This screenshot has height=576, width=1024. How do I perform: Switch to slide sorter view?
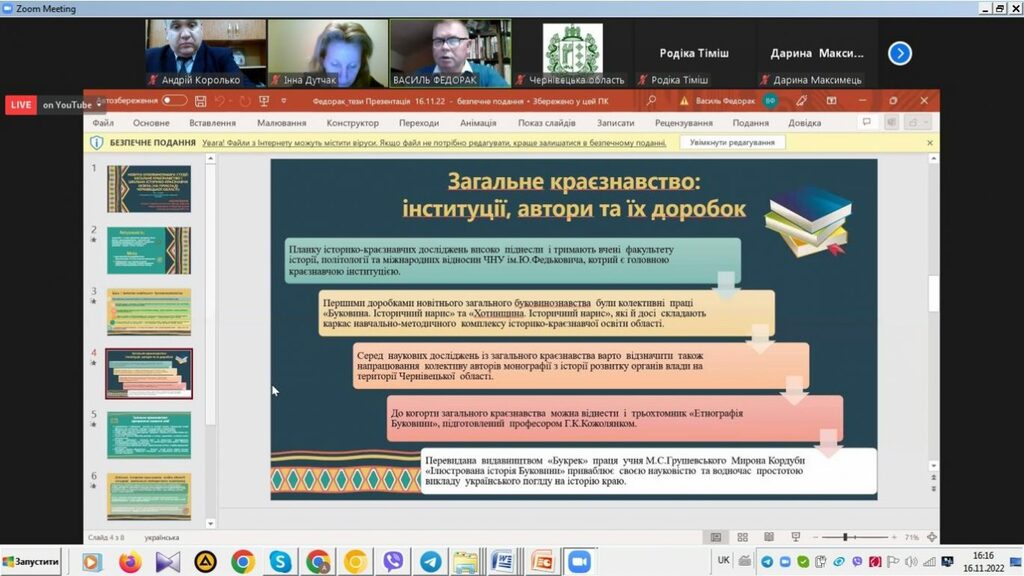[742, 537]
